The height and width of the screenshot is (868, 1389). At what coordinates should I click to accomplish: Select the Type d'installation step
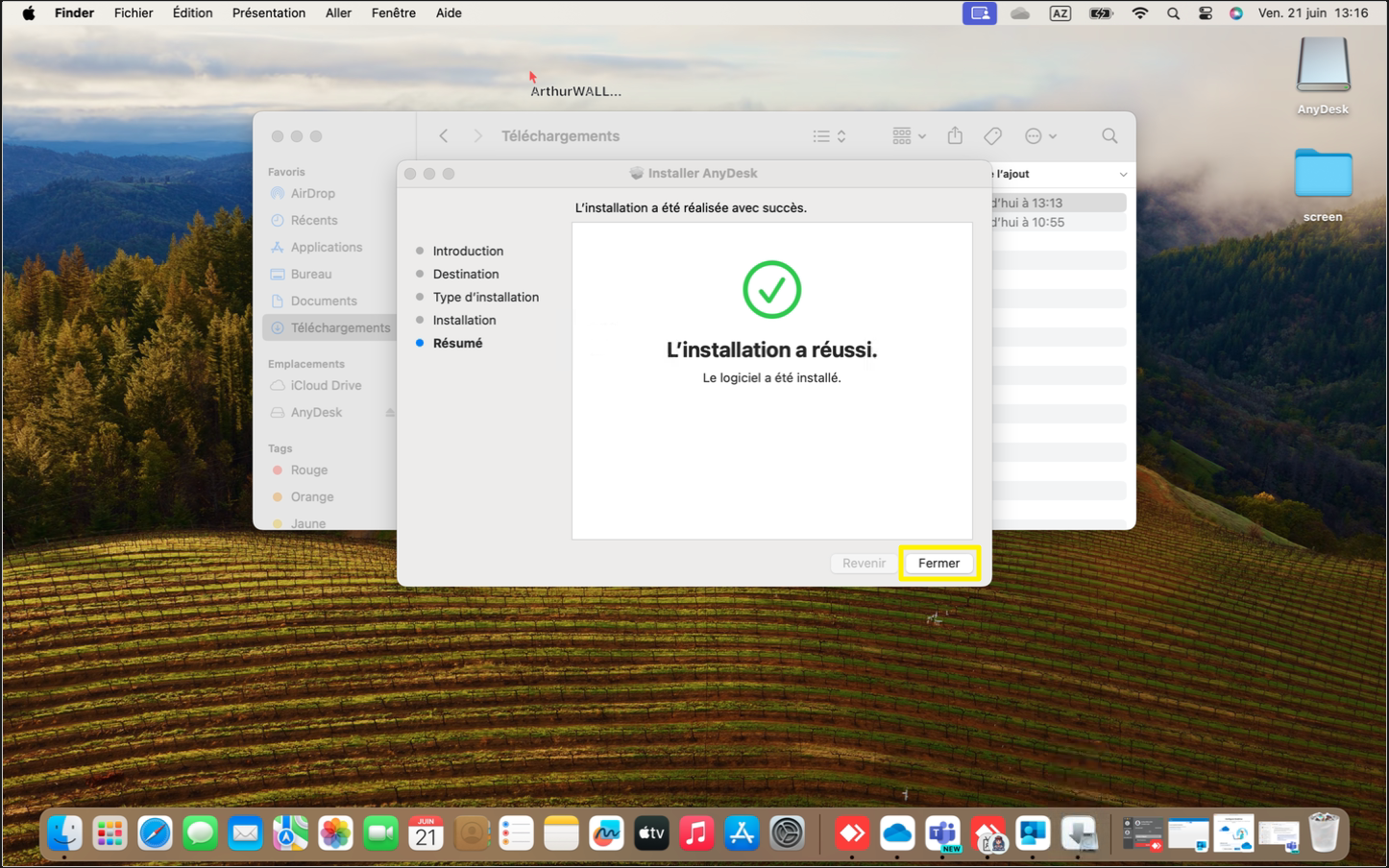click(486, 297)
